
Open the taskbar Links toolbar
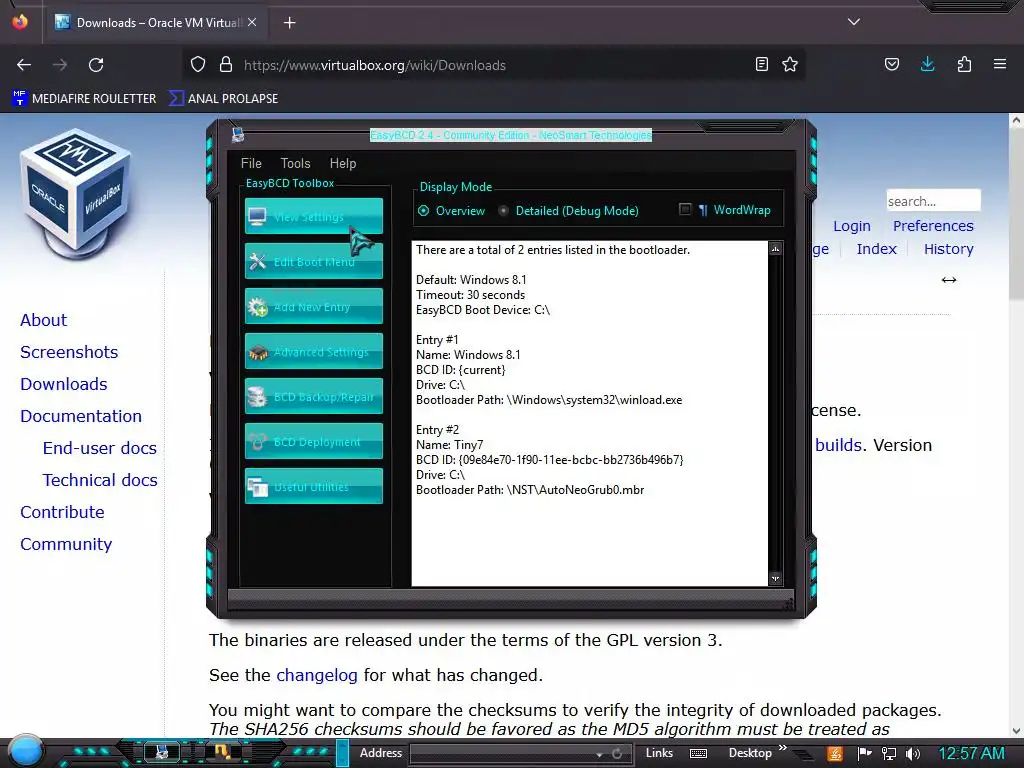coord(659,753)
